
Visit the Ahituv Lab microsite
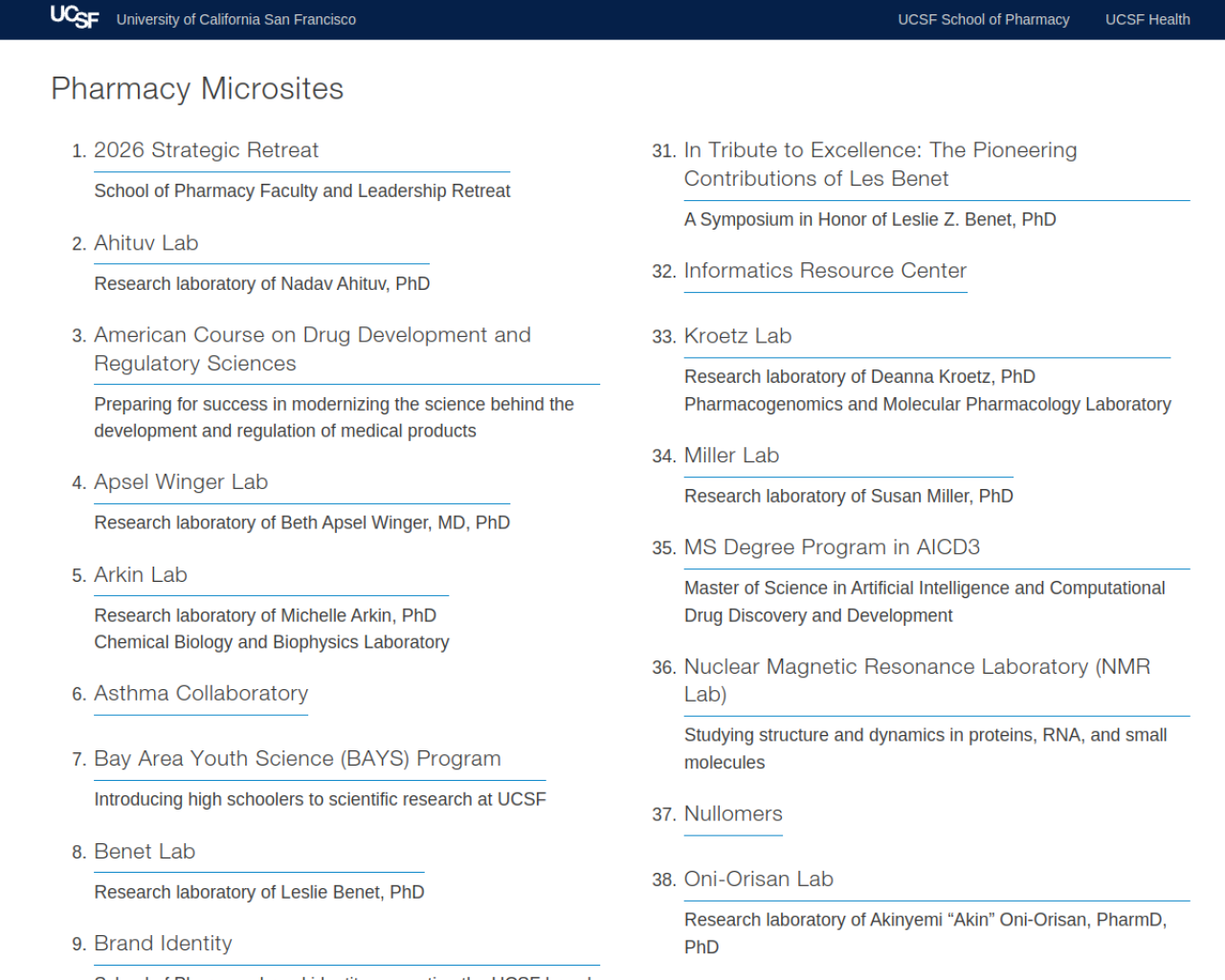[146, 243]
